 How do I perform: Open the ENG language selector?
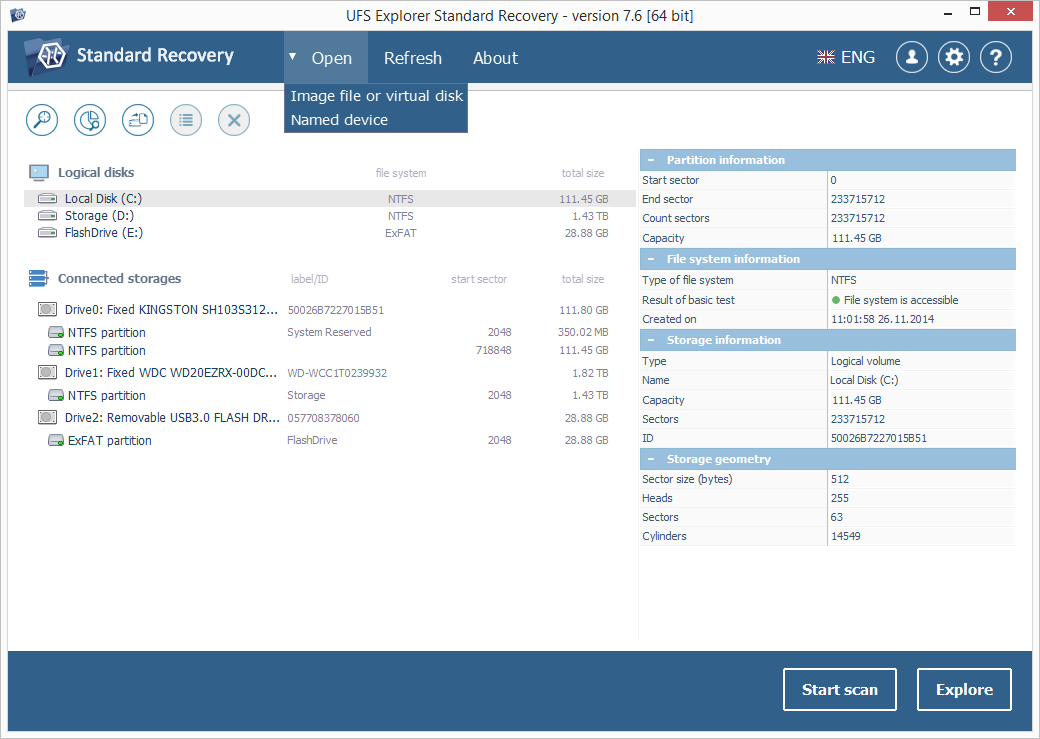[x=846, y=58]
